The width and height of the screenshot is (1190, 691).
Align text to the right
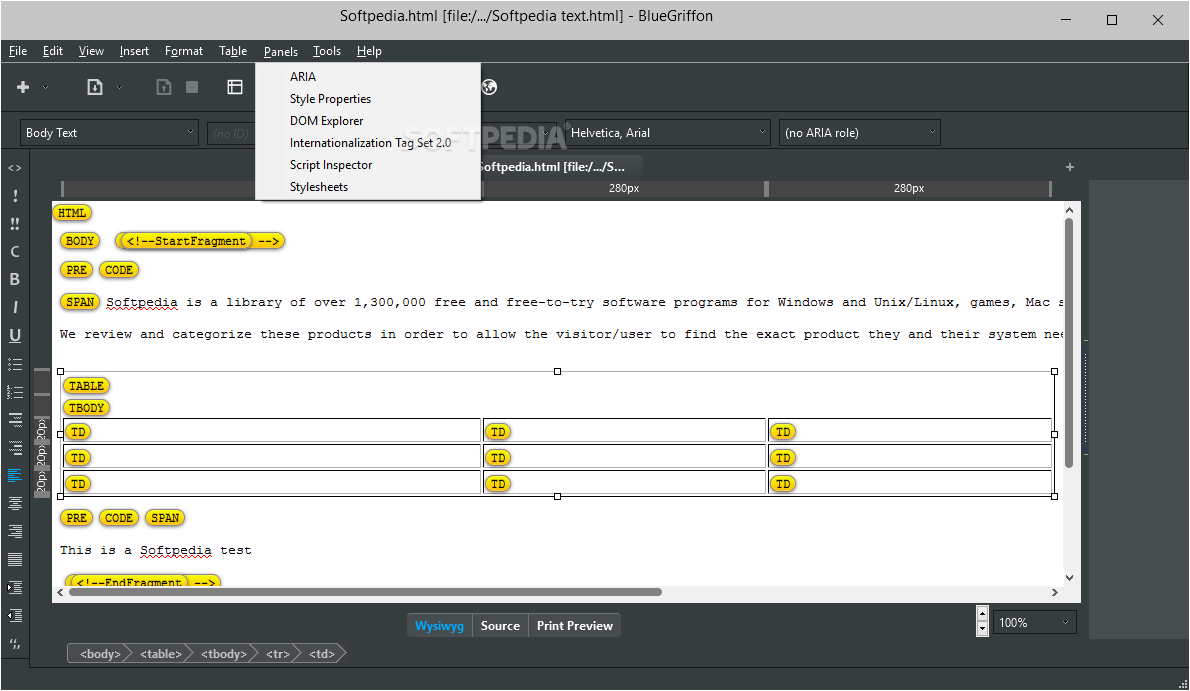click(x=14, y=532)
